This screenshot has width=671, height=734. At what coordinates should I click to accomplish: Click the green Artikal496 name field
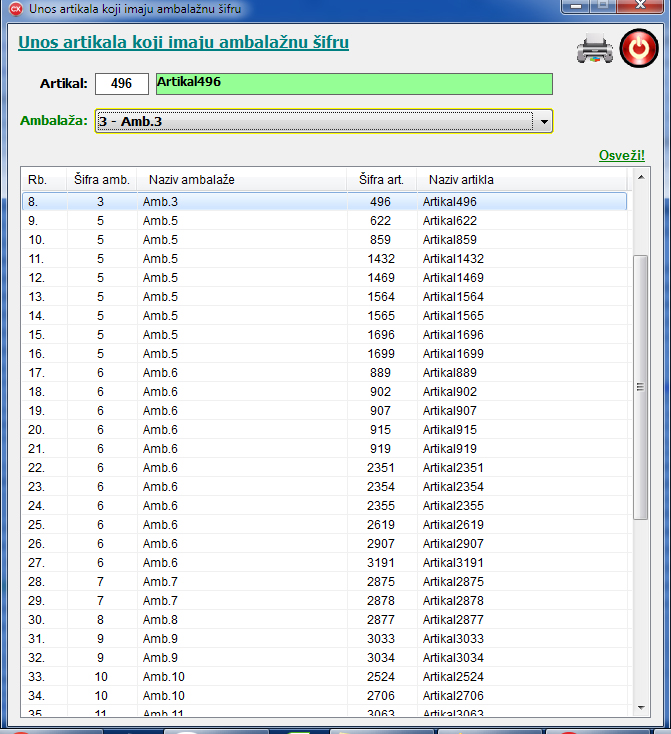pos(354,84)
